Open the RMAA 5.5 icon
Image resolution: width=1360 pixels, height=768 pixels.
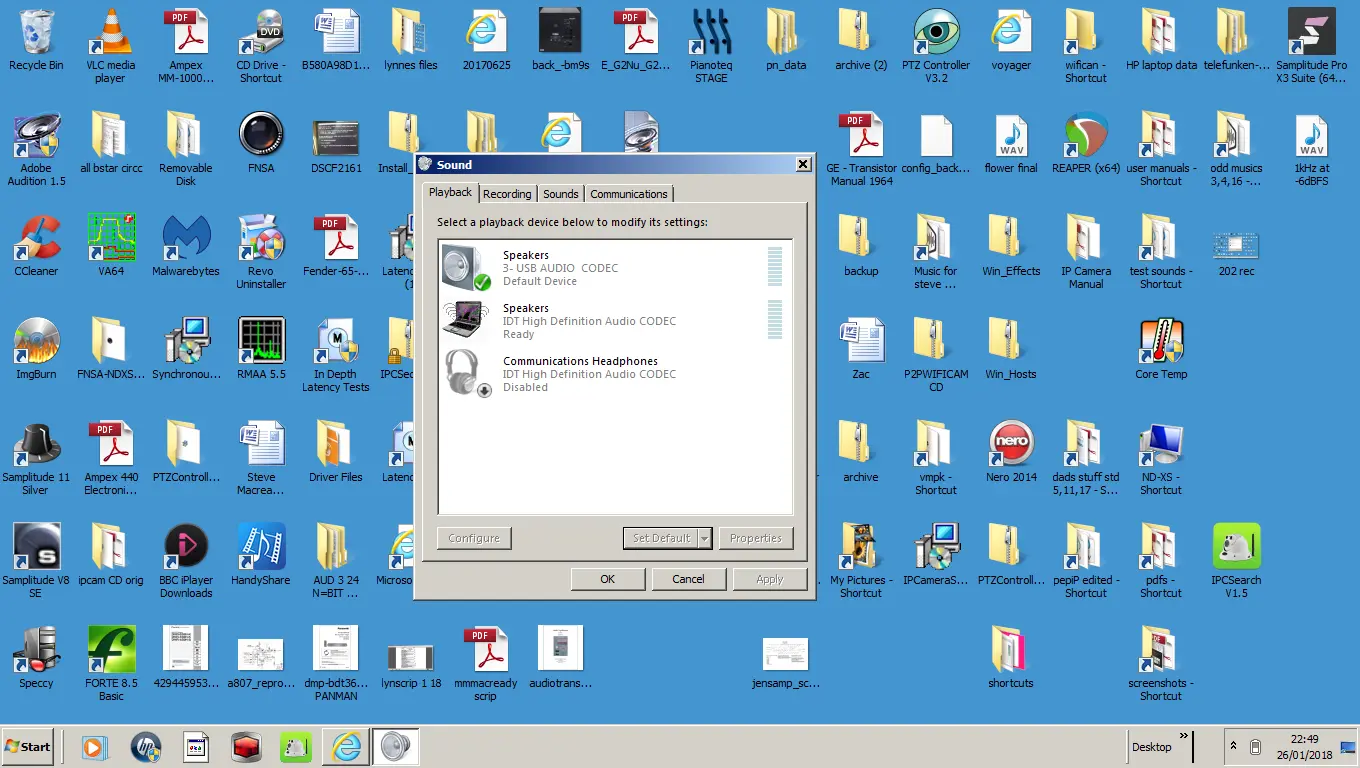pos(261,343)
